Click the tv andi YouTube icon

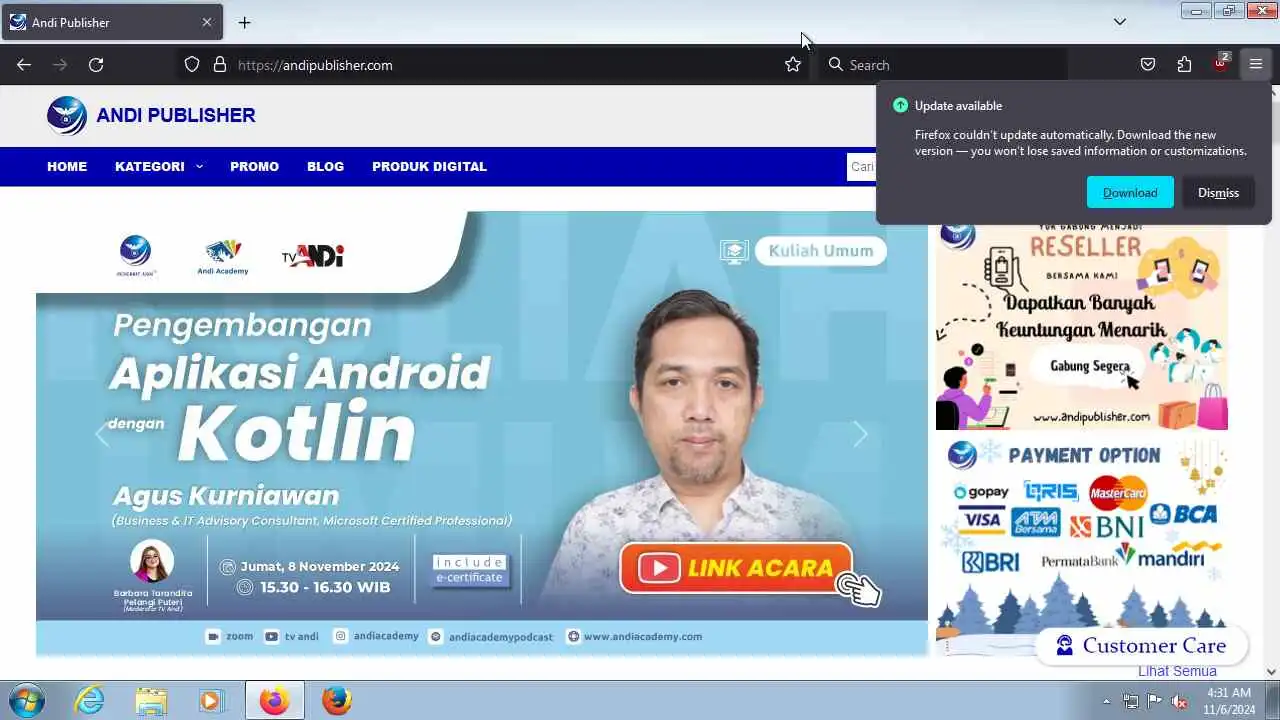point(272,636)
